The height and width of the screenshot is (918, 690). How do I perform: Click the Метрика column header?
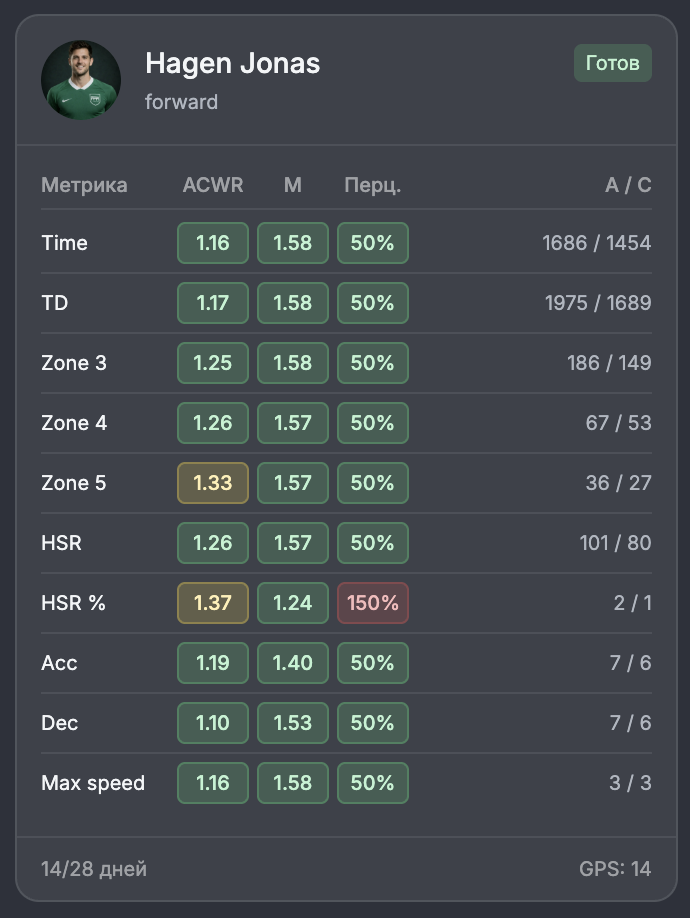pyautogui.click(x=84, y=185)
